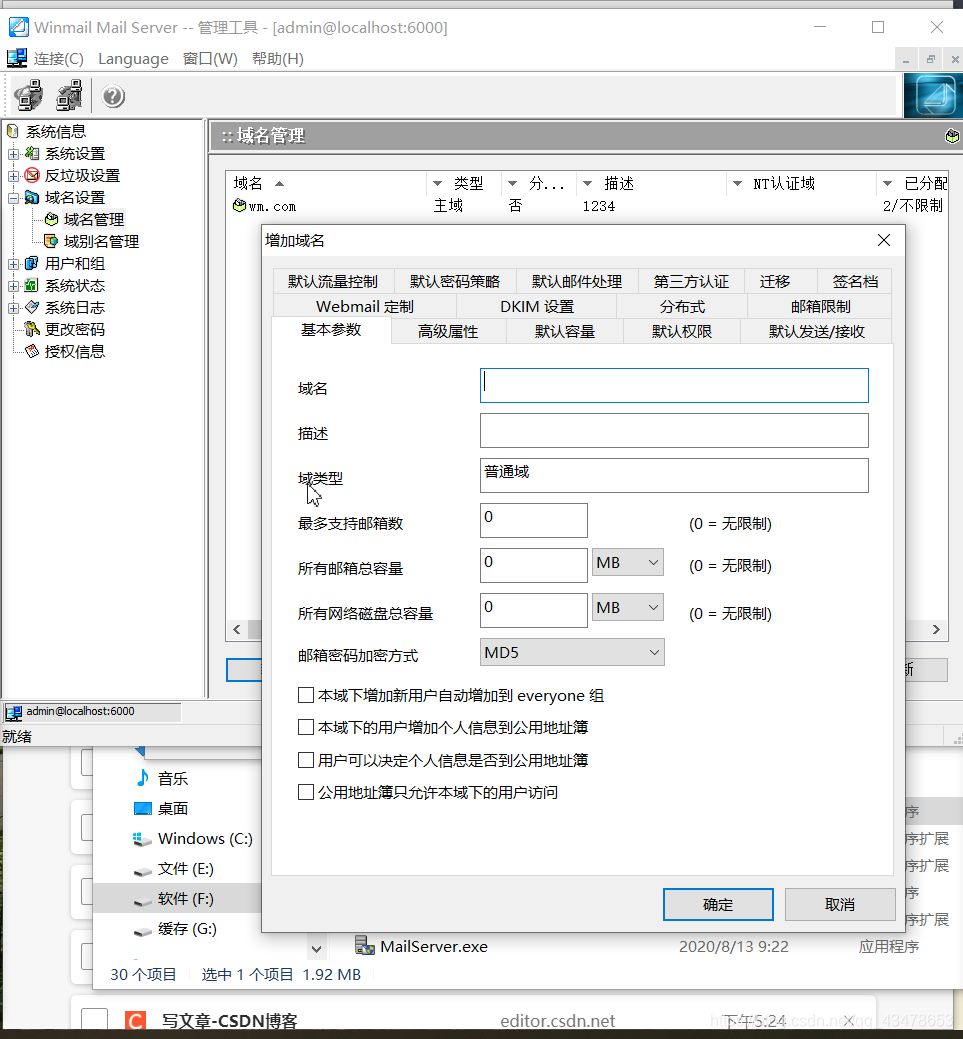Image resolution: width=963 pixels, height=1039 pixels.
Task: Expand the 系统状态 tree node
Action: [x=13, y=286]
